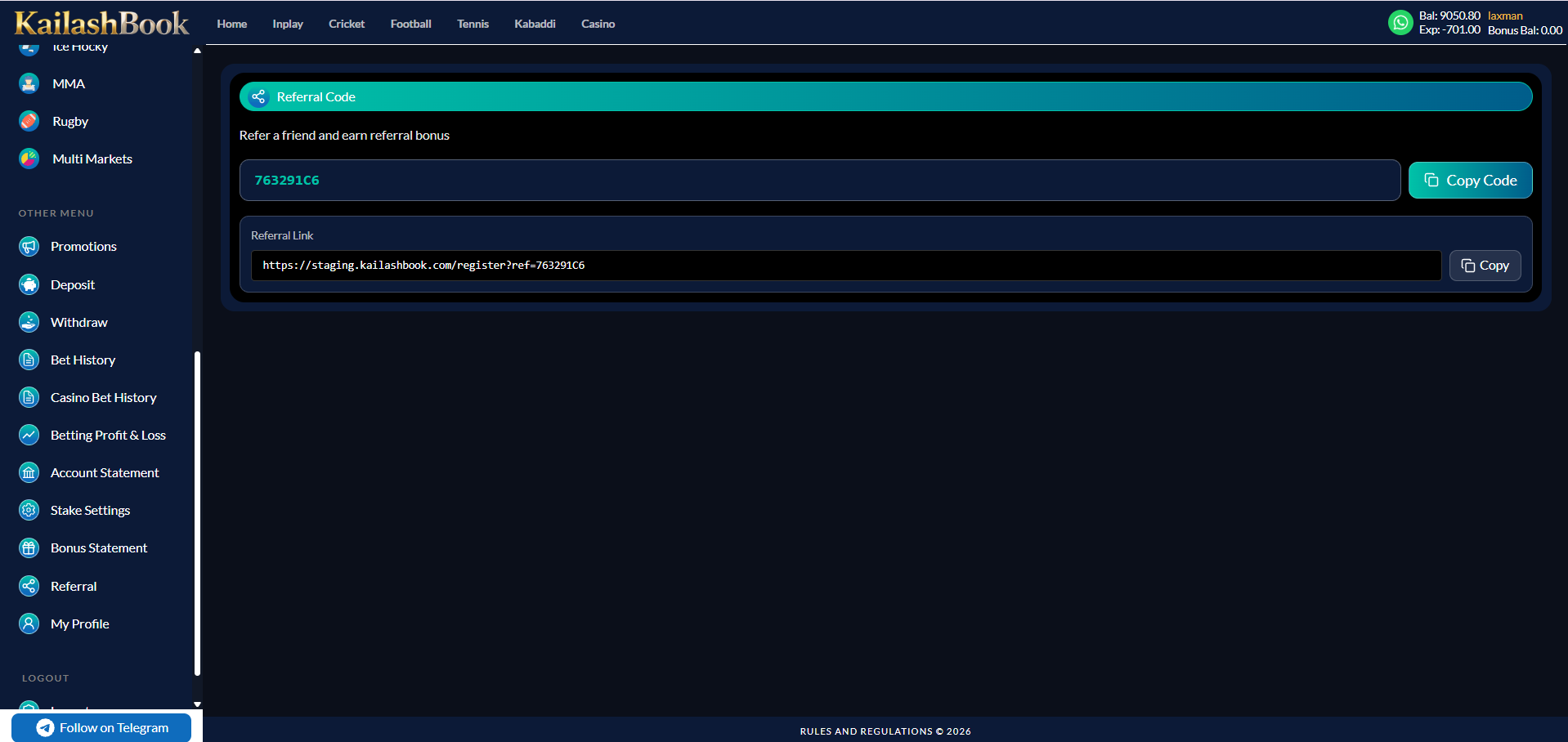Go to Inplay section
The image size is (1568, 742).
tap(288, 24)
